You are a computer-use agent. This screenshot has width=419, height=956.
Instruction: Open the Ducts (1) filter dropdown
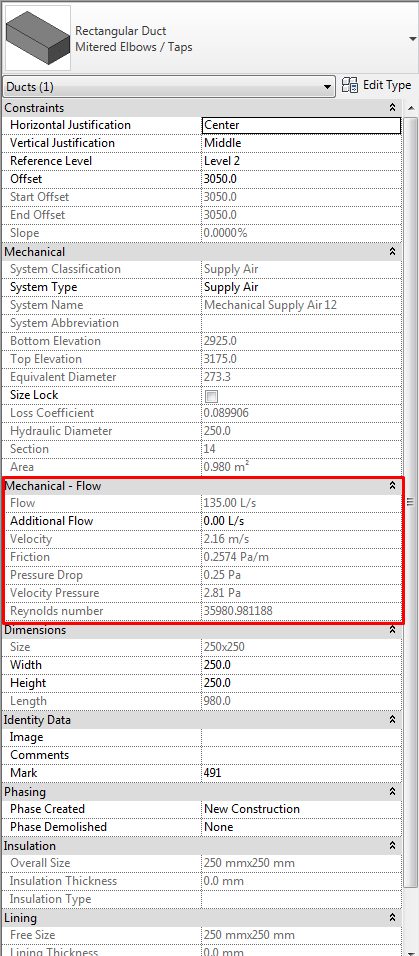click(169, 87)
